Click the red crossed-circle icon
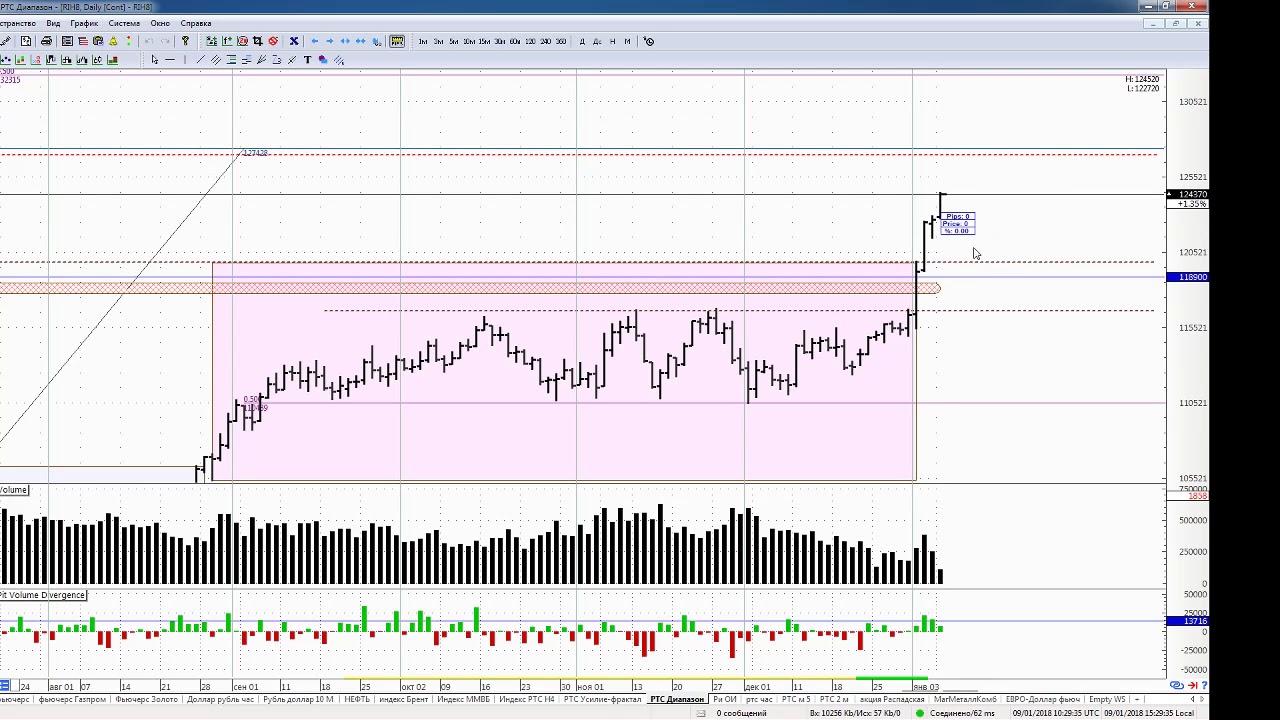The image size is (1280, 720). point(273,41)
